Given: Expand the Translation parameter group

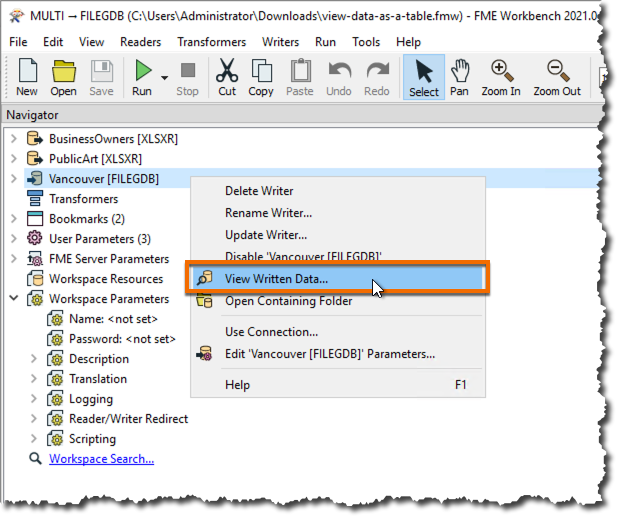Looking at the screenshot, I should pos(34,378).
